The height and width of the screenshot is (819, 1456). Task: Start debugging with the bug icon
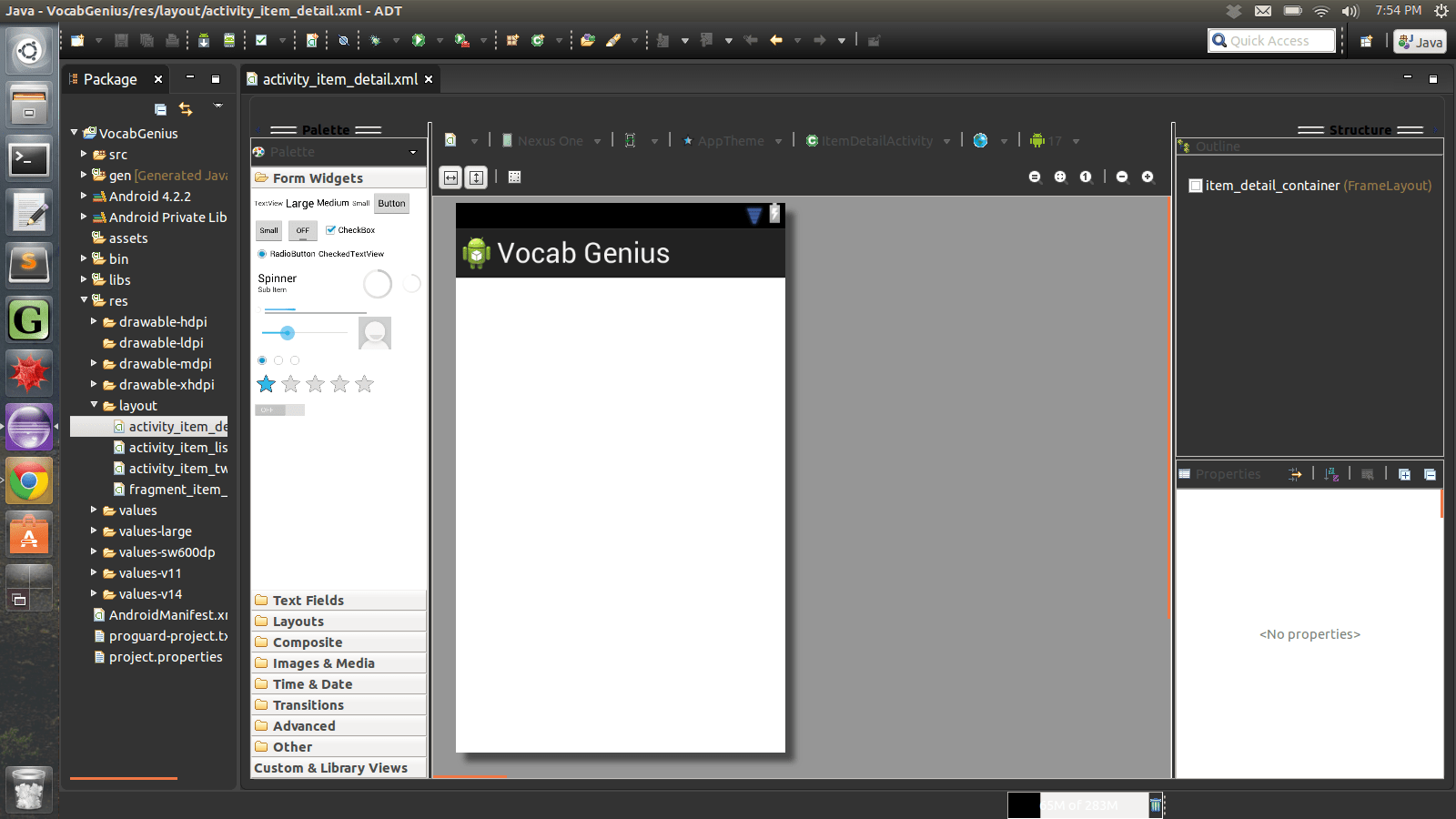tap(375, 40)
